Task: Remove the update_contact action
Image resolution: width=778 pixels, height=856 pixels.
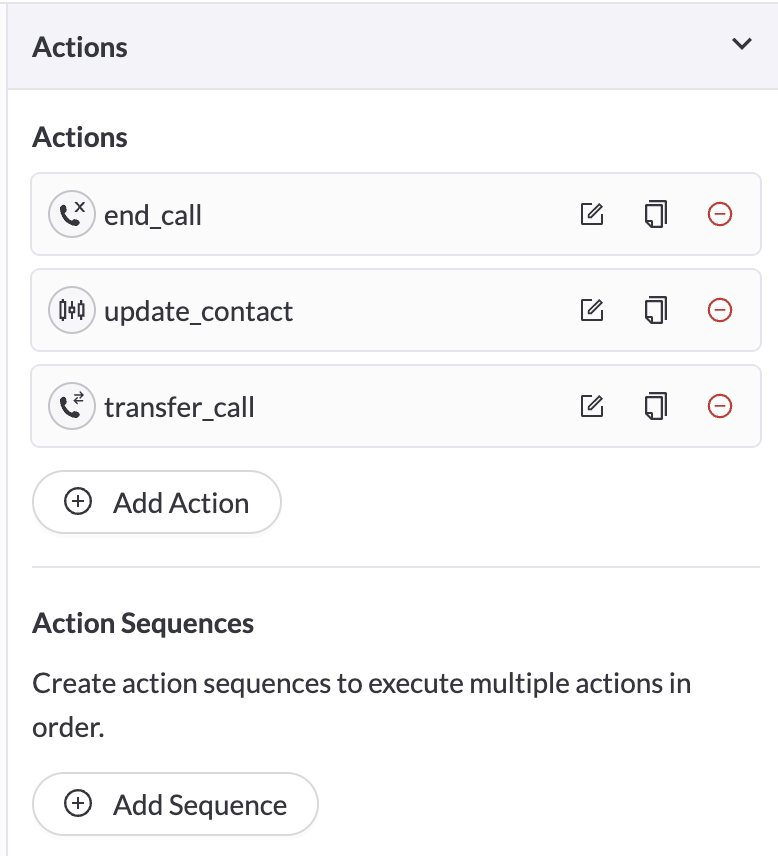Action: coord(719,310)
